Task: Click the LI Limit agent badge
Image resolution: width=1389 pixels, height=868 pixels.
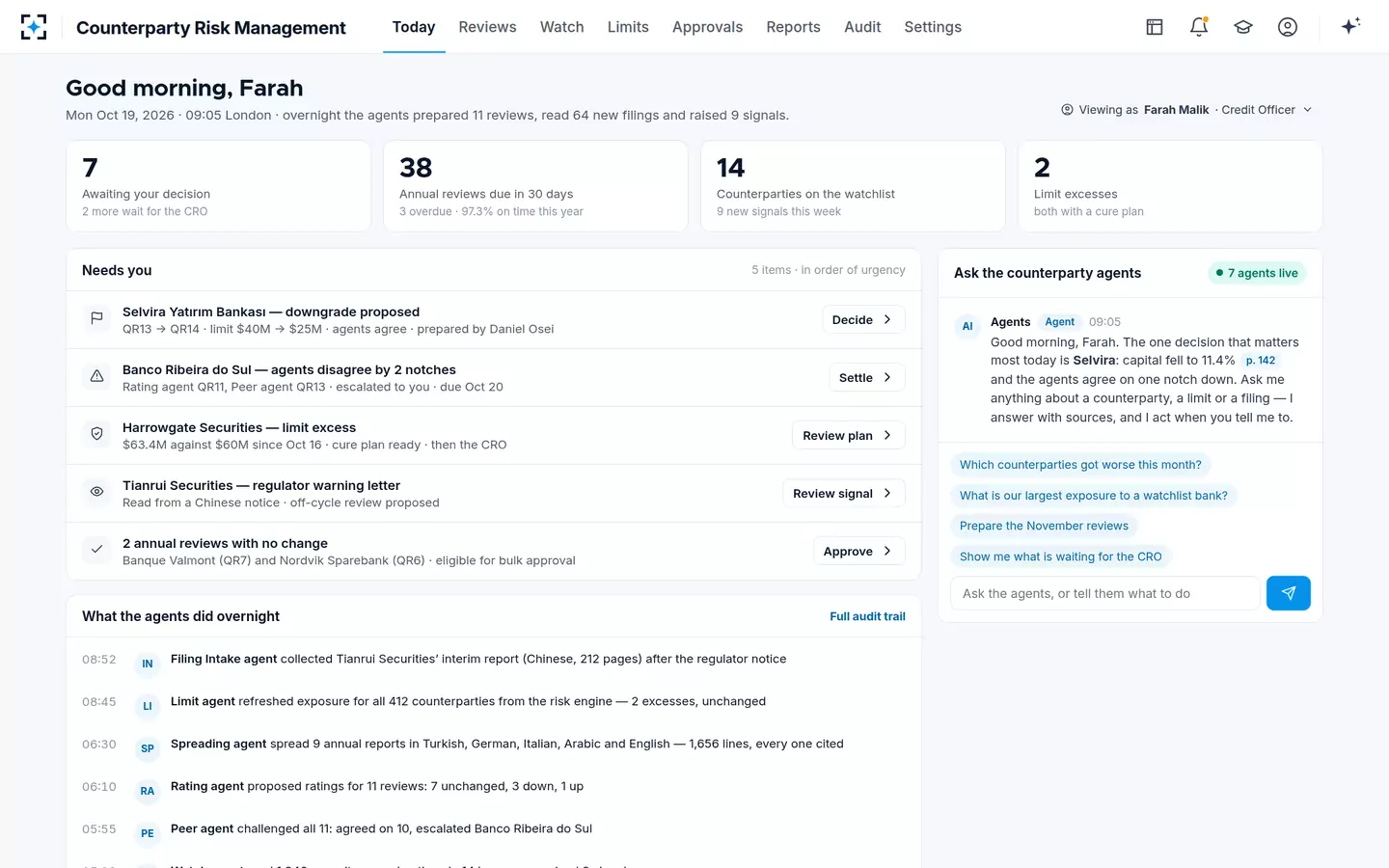Action: point(148,706)
